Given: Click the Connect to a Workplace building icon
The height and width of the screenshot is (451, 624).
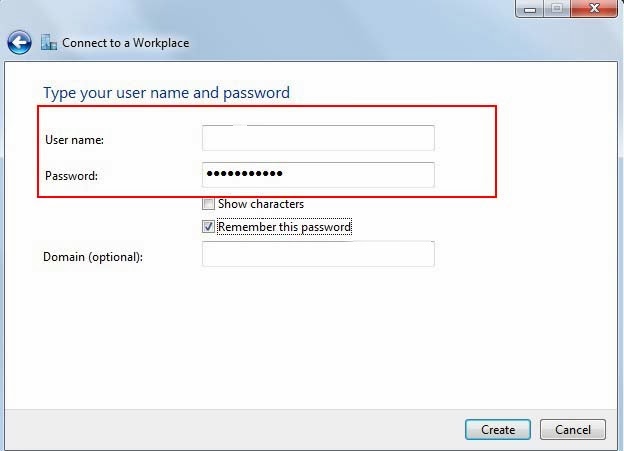Looking at the screenshot, I should coord(49,42).
